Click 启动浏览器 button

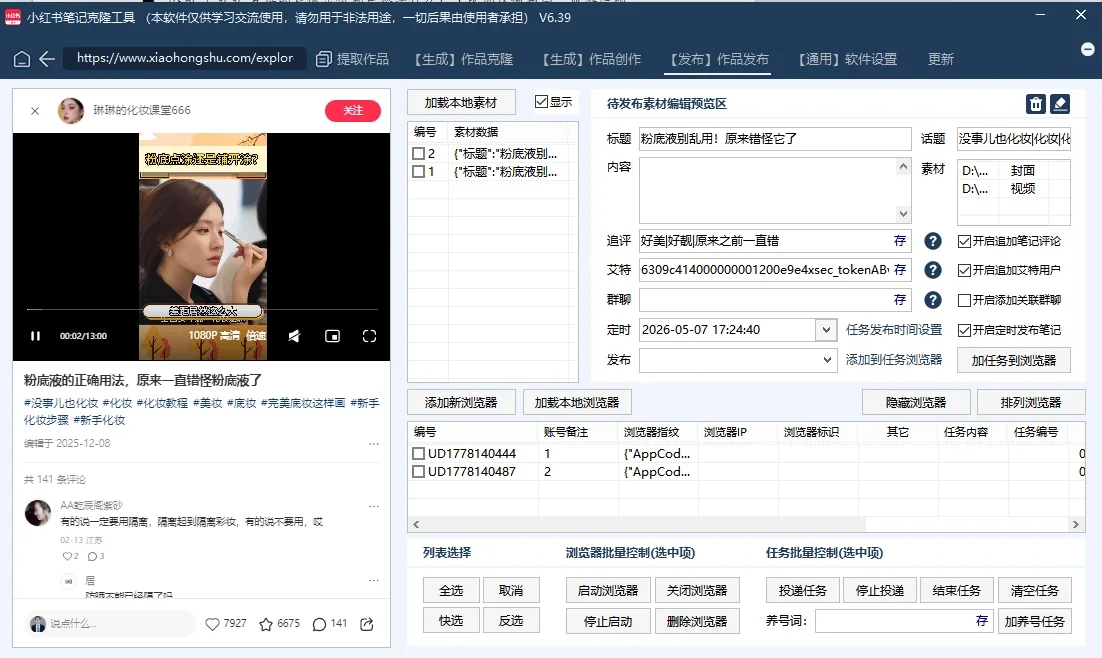point(608,591)
